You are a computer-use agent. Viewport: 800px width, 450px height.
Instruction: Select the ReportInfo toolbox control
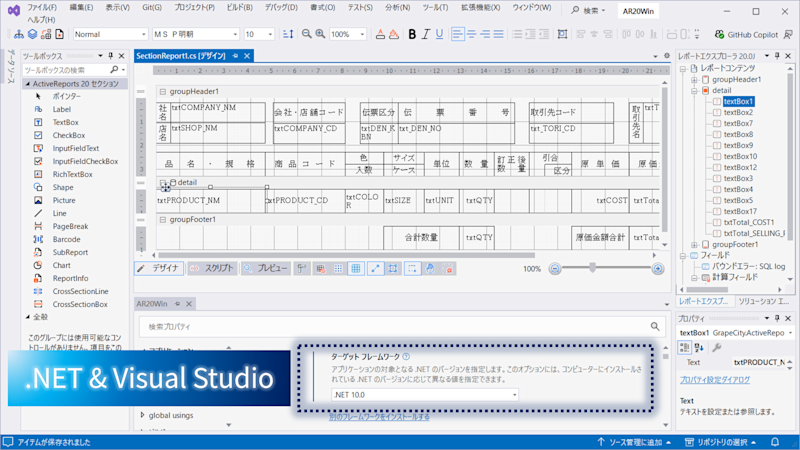pos(70,278)
